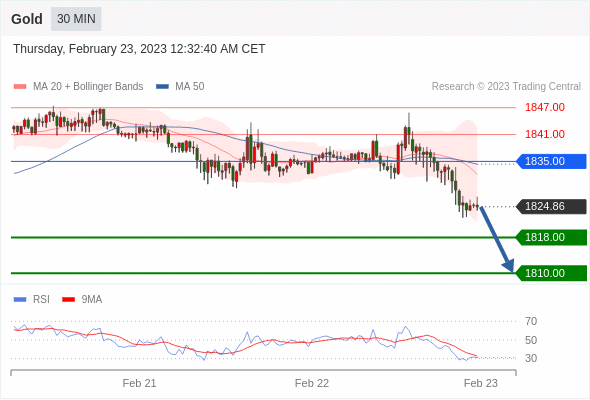Click the black 1824.86 current price tag
590x400 pixels.
pyautogui.click(x=551, y=207)
